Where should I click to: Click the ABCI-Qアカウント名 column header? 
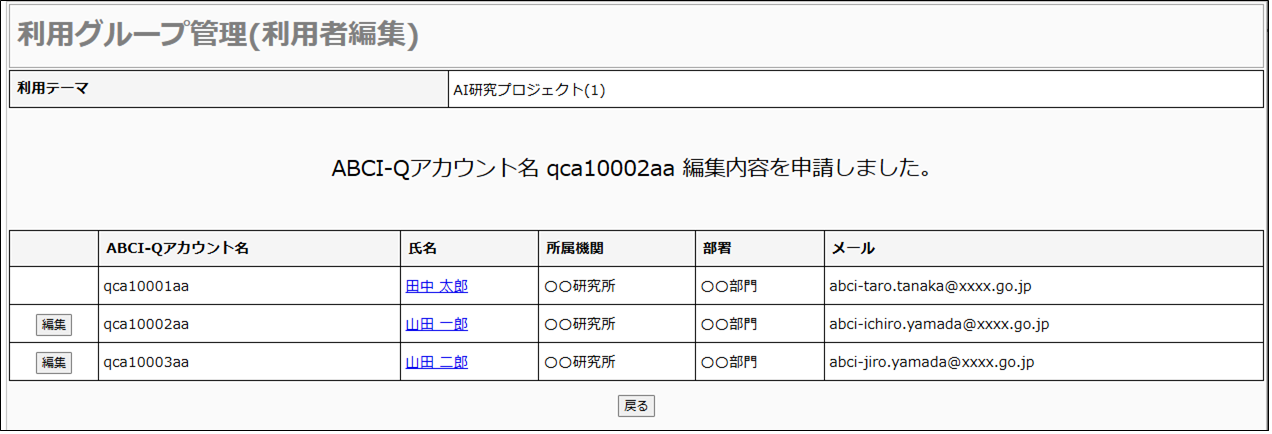coord(177,248)
